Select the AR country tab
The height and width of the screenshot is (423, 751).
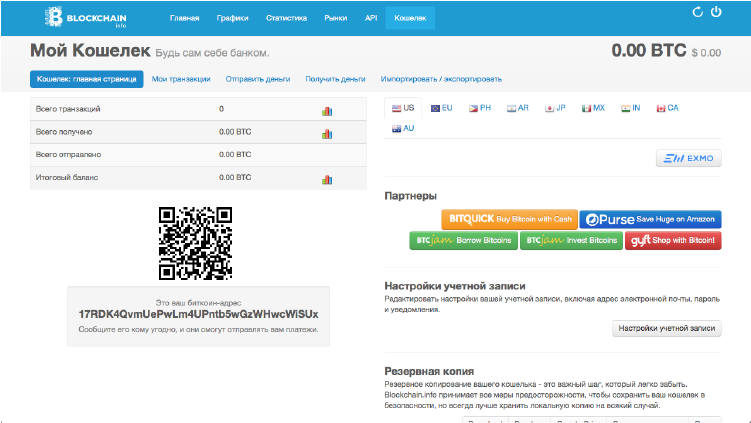click(518, 108)
